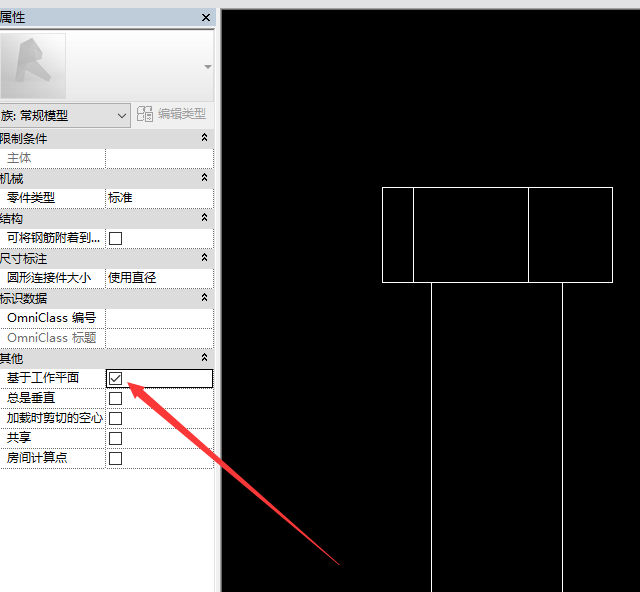This screenshot has width=640, height=592.
Task: Click the 圆形连接件大小 value 使用直径
Action: [x=158, y=278]
